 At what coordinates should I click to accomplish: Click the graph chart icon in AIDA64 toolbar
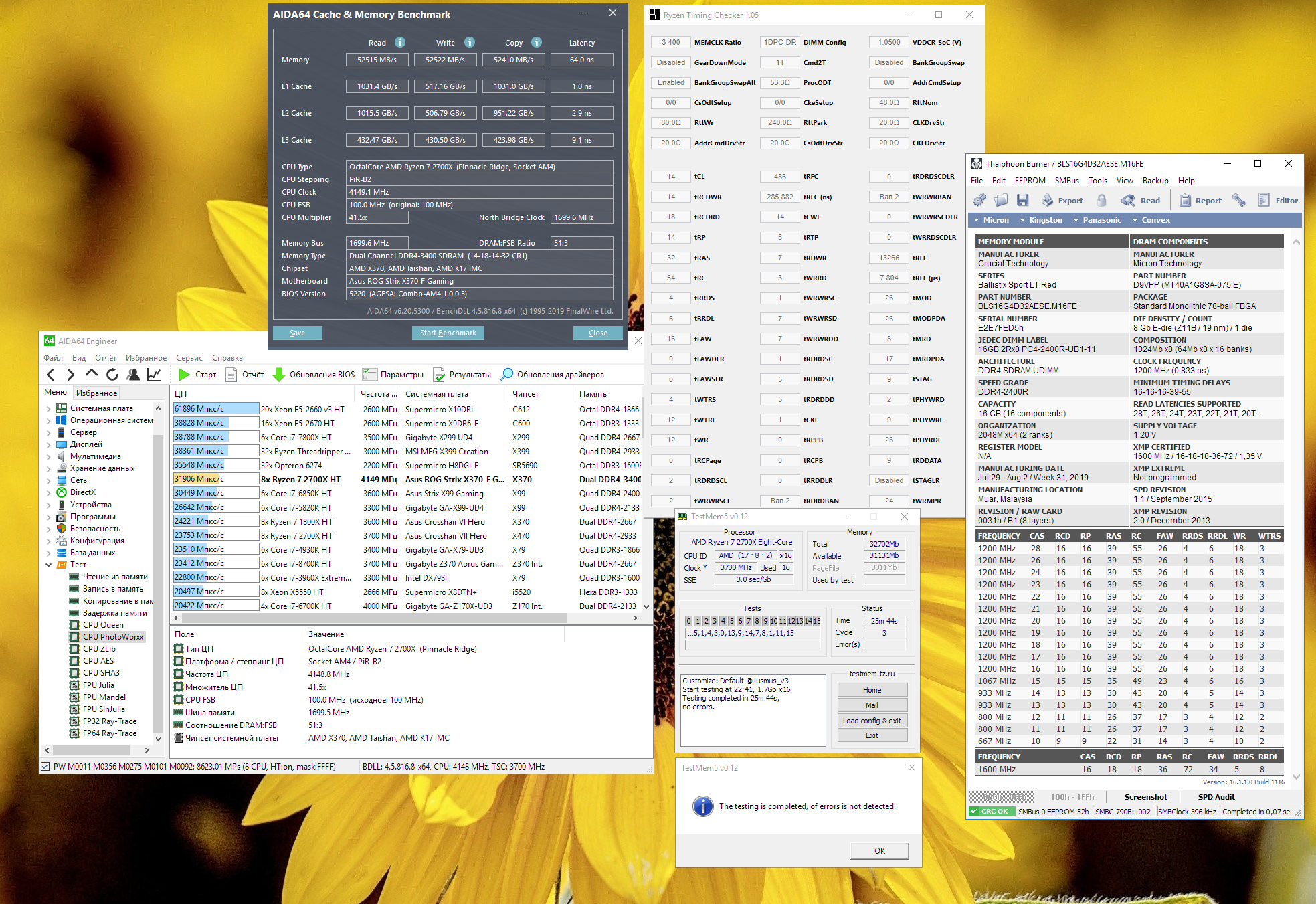point(154,374)
